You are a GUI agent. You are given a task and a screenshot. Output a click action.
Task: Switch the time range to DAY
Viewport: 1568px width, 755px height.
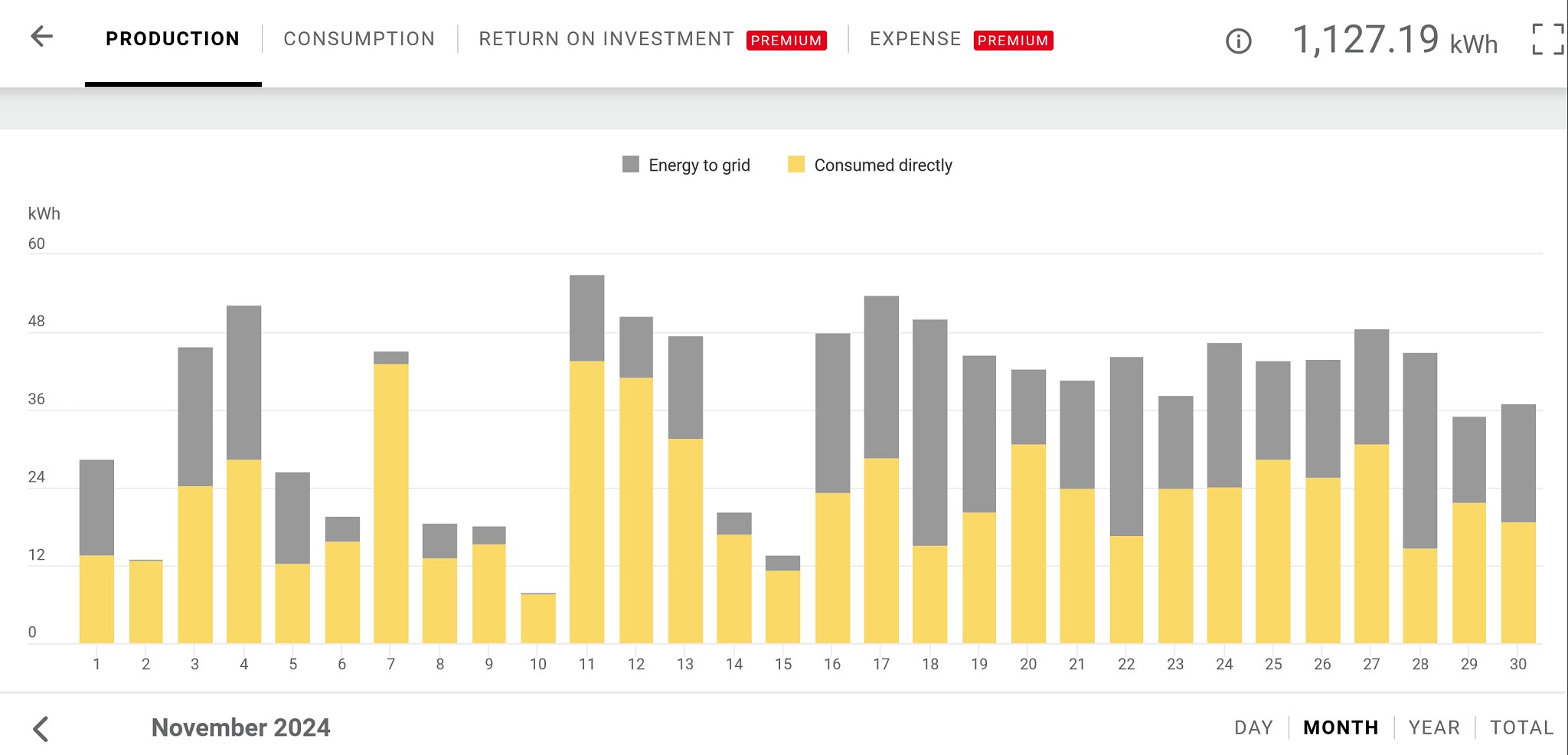1253,727
